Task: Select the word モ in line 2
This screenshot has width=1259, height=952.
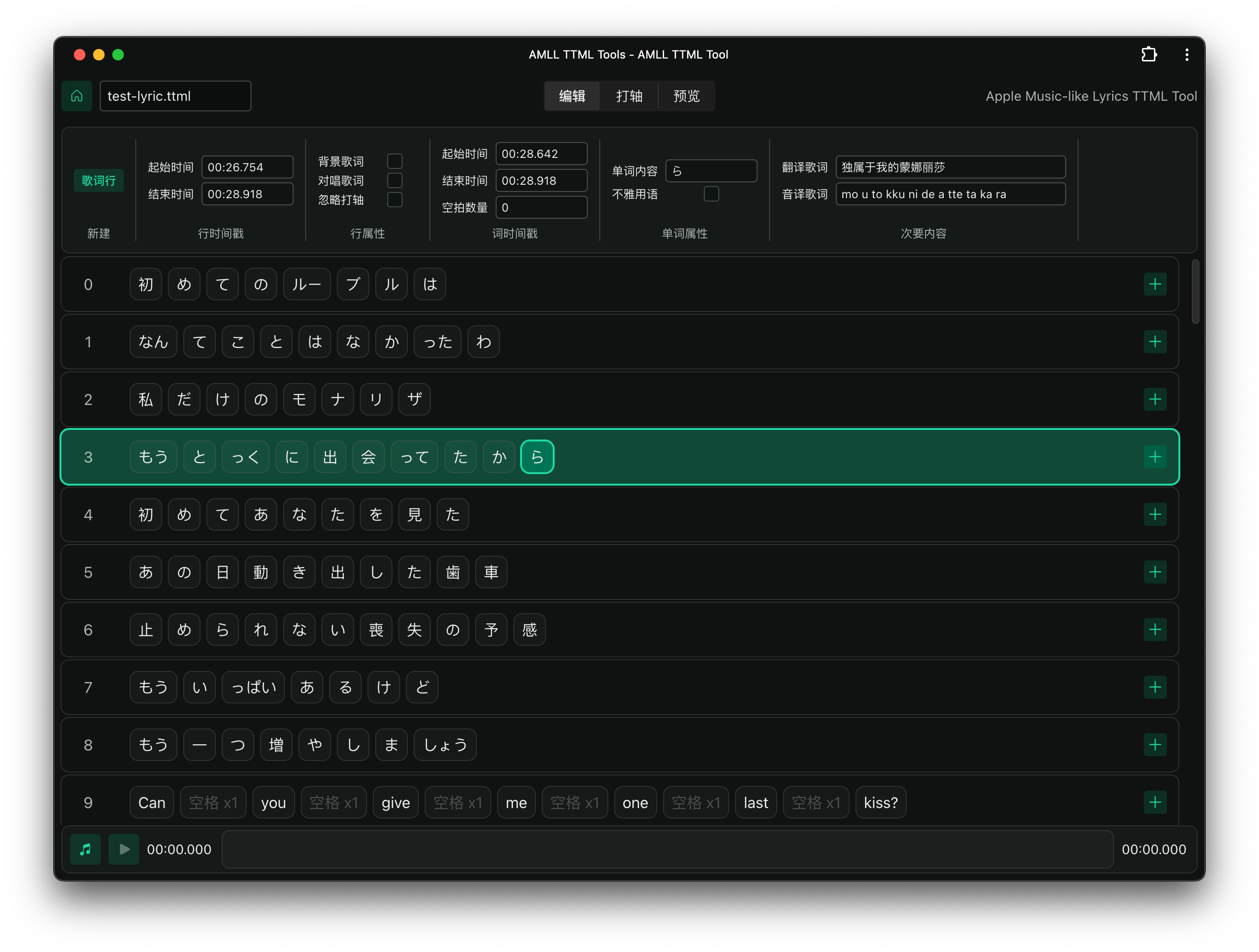Action: pyautogui.click(x=299, y=399)
